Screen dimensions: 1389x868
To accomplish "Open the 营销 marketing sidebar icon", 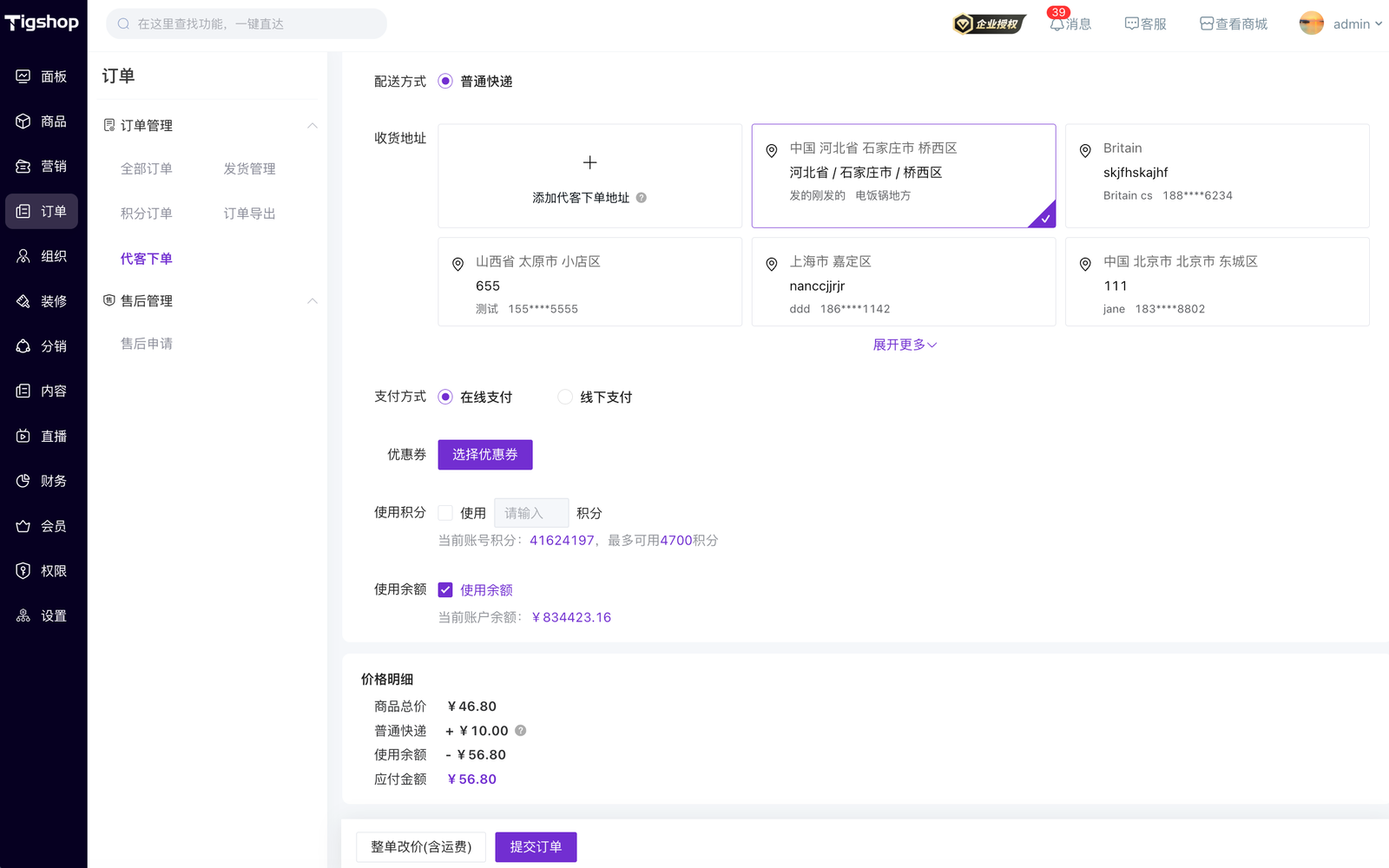I will pyautogui.click(x=23, y=167).
